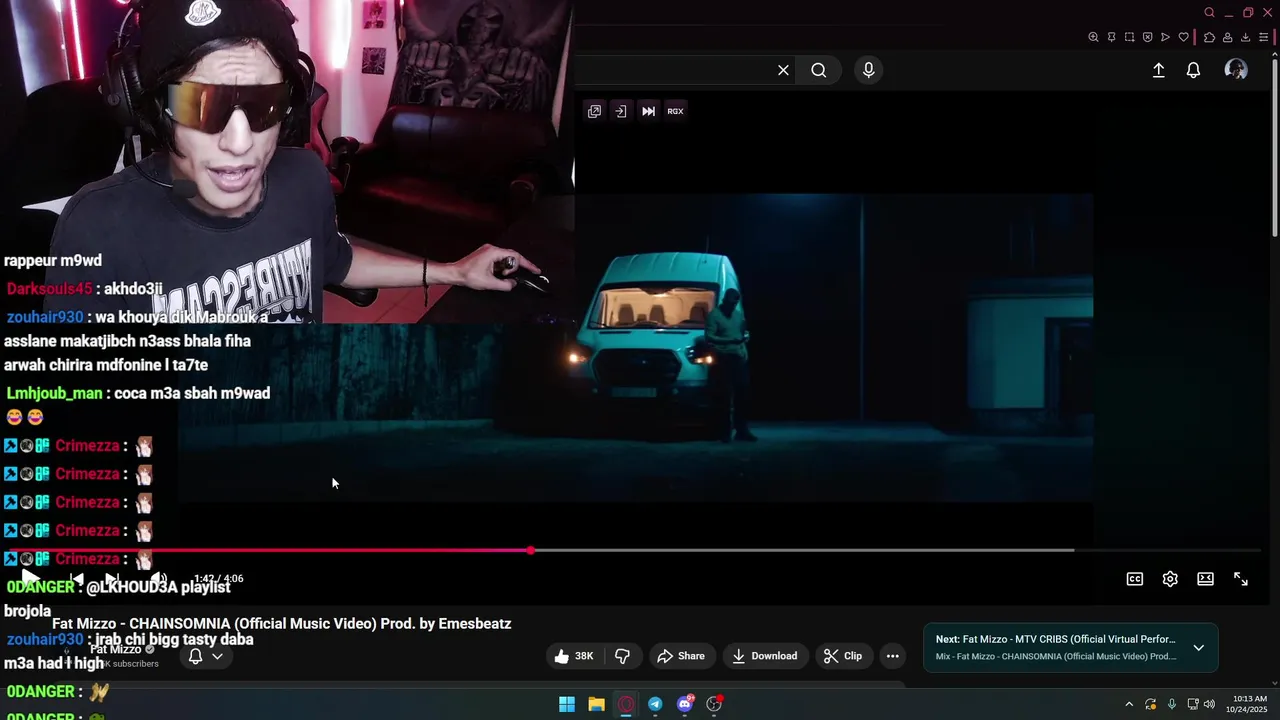1280x720 pixels.
Task: Open Telegram from the taskbar
Action: point(655,704)
